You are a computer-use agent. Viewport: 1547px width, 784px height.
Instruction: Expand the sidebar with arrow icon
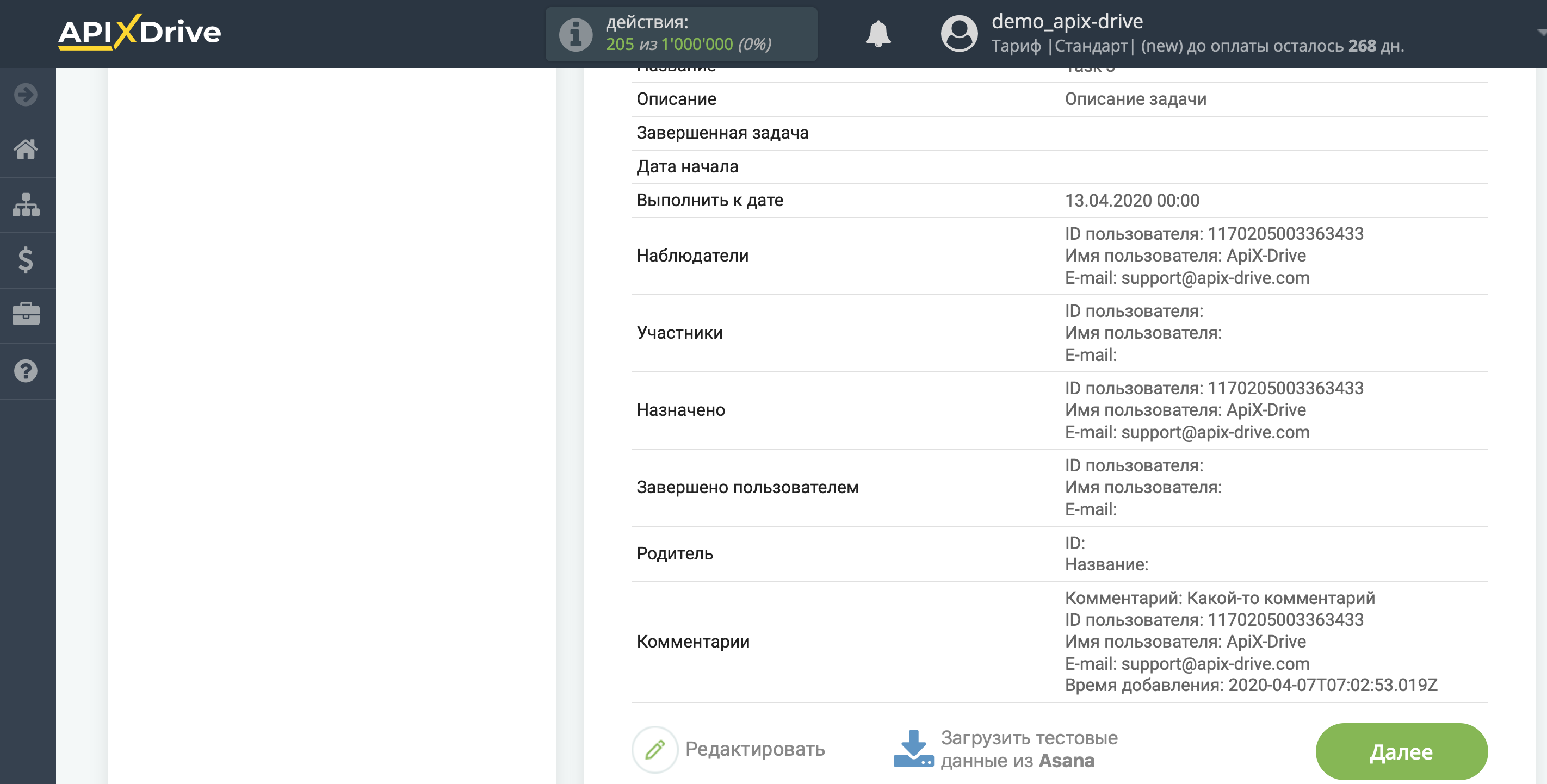click(26, 94)
